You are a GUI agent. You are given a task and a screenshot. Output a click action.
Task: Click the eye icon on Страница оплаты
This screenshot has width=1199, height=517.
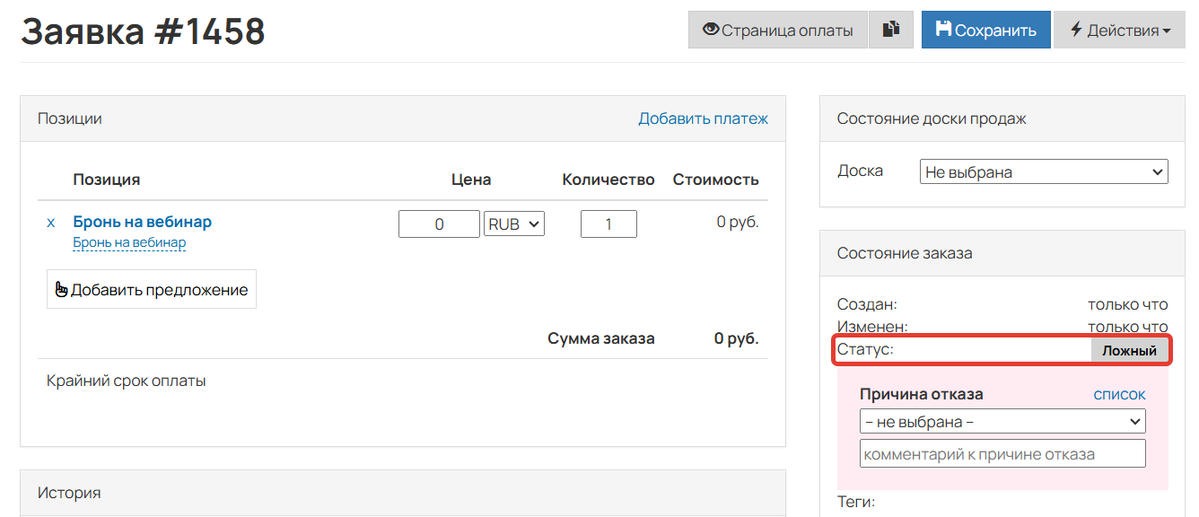tap(711, 30)
